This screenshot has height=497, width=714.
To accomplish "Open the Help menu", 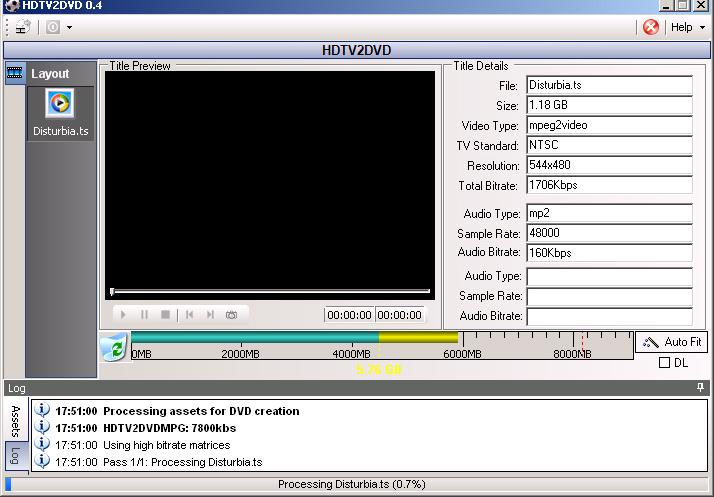I will pos(682,27).
